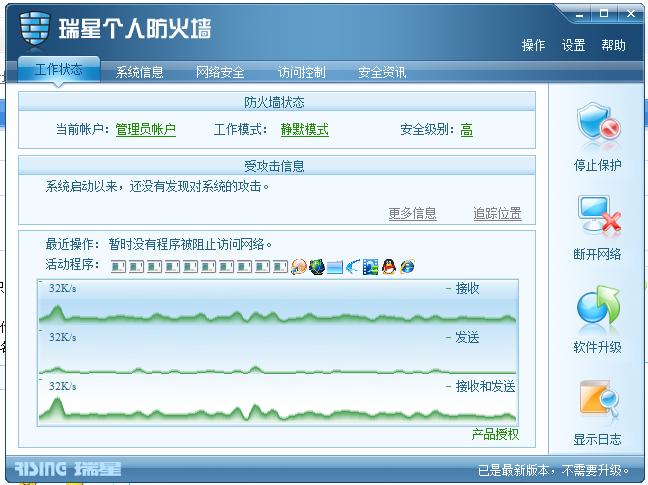
Task: Click the Rising firewall shield logo
Action: (x=35, y=28)
